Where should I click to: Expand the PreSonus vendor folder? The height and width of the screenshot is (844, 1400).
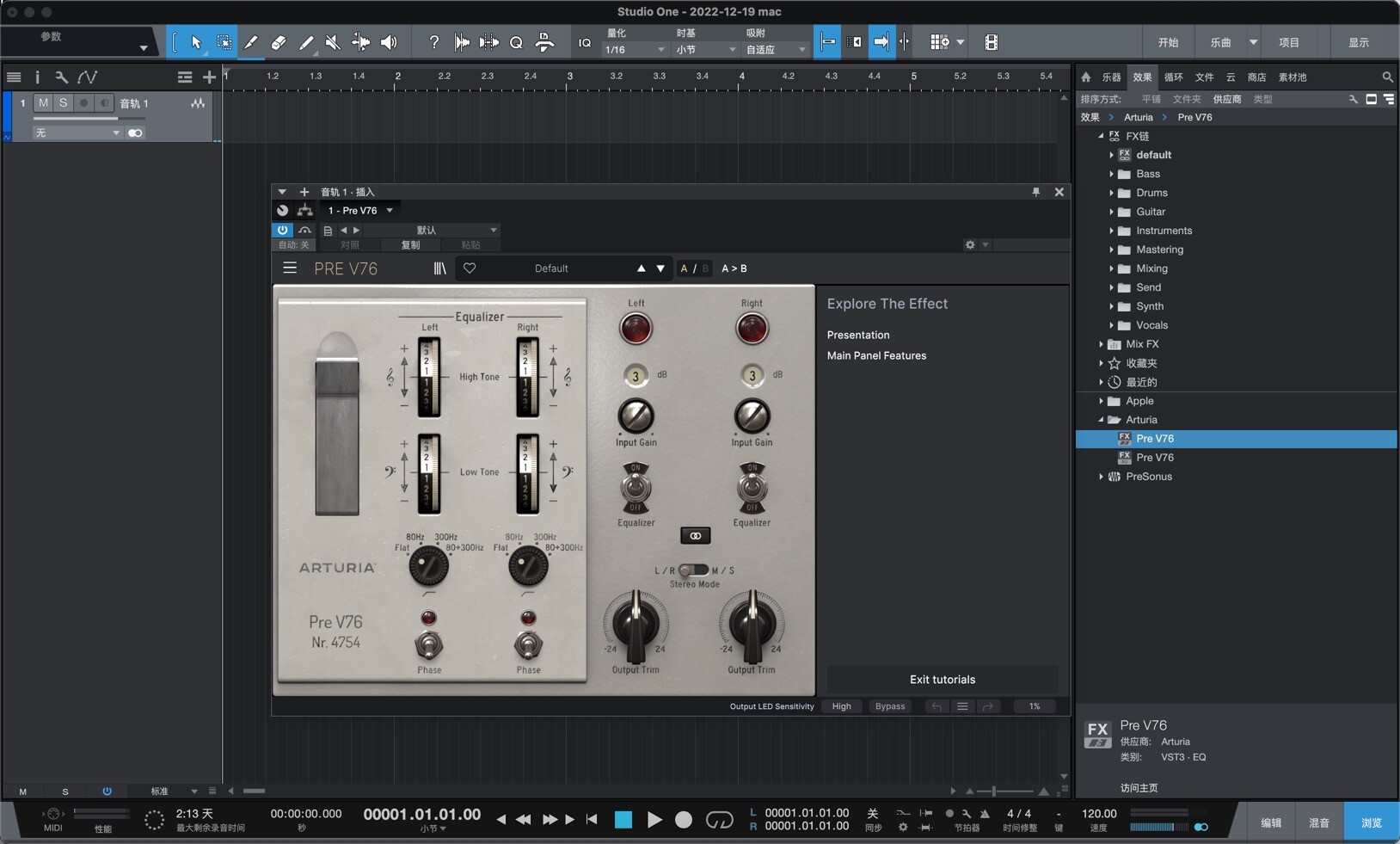(1101, 477)
